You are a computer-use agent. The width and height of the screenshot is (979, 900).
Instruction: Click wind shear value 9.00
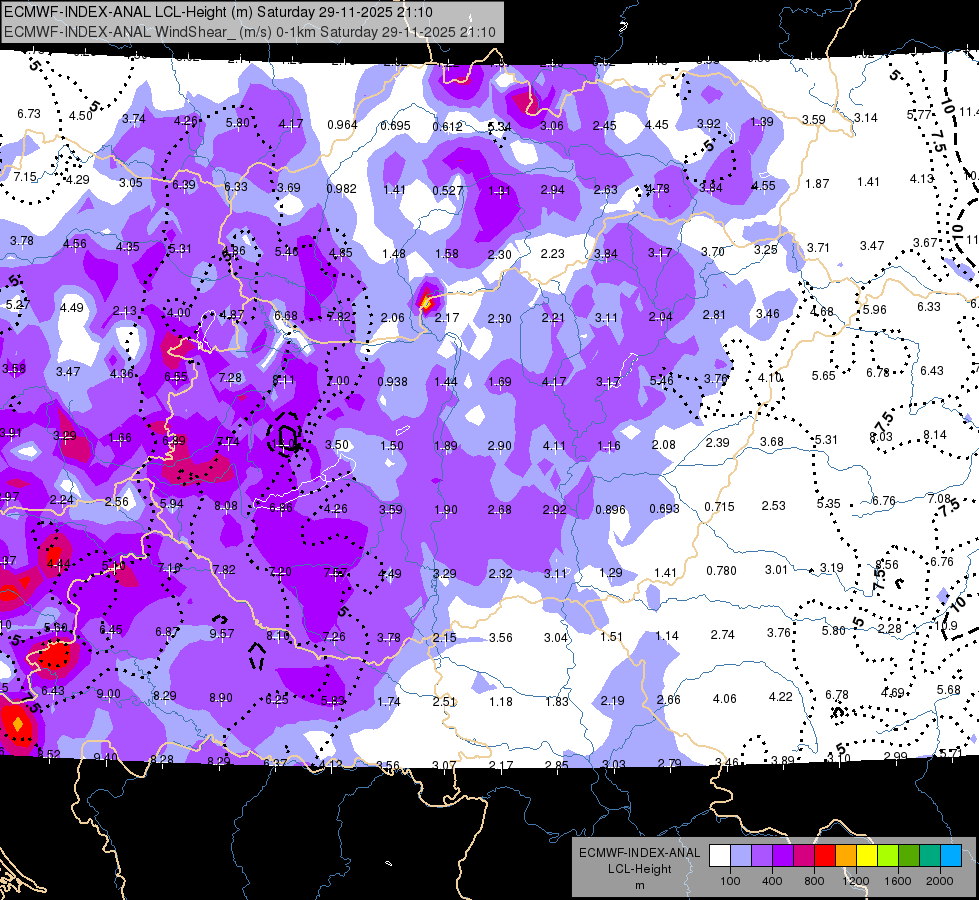coord(109,693)
